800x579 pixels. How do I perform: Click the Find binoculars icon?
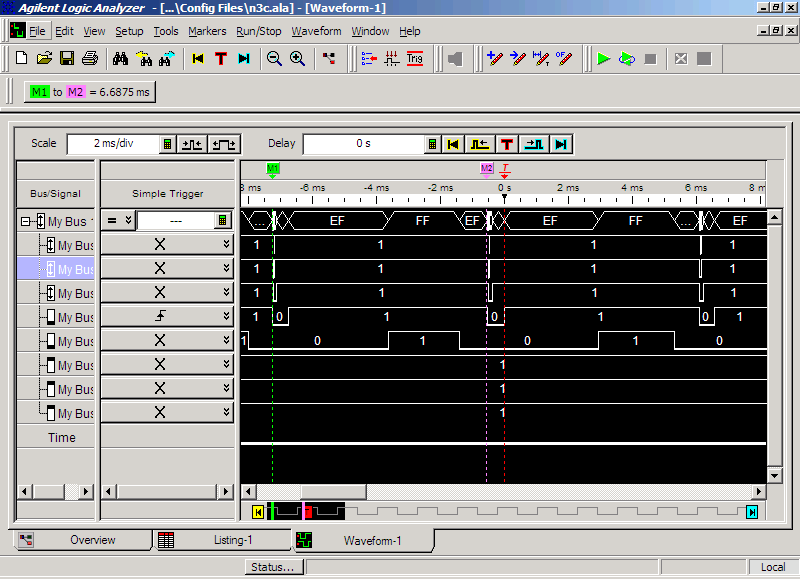click(120, 59)
